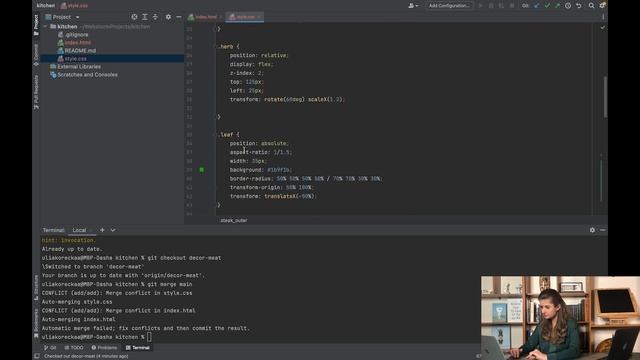
Task: Click the Git Push arrow icon
Action: pos(557,6)
